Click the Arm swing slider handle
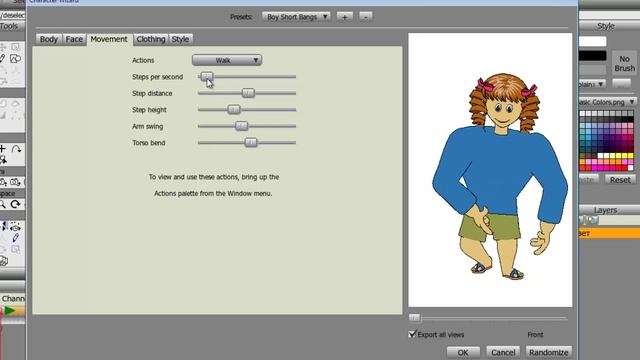Viewport: 640px width, 360px height. tap(241, 126)
